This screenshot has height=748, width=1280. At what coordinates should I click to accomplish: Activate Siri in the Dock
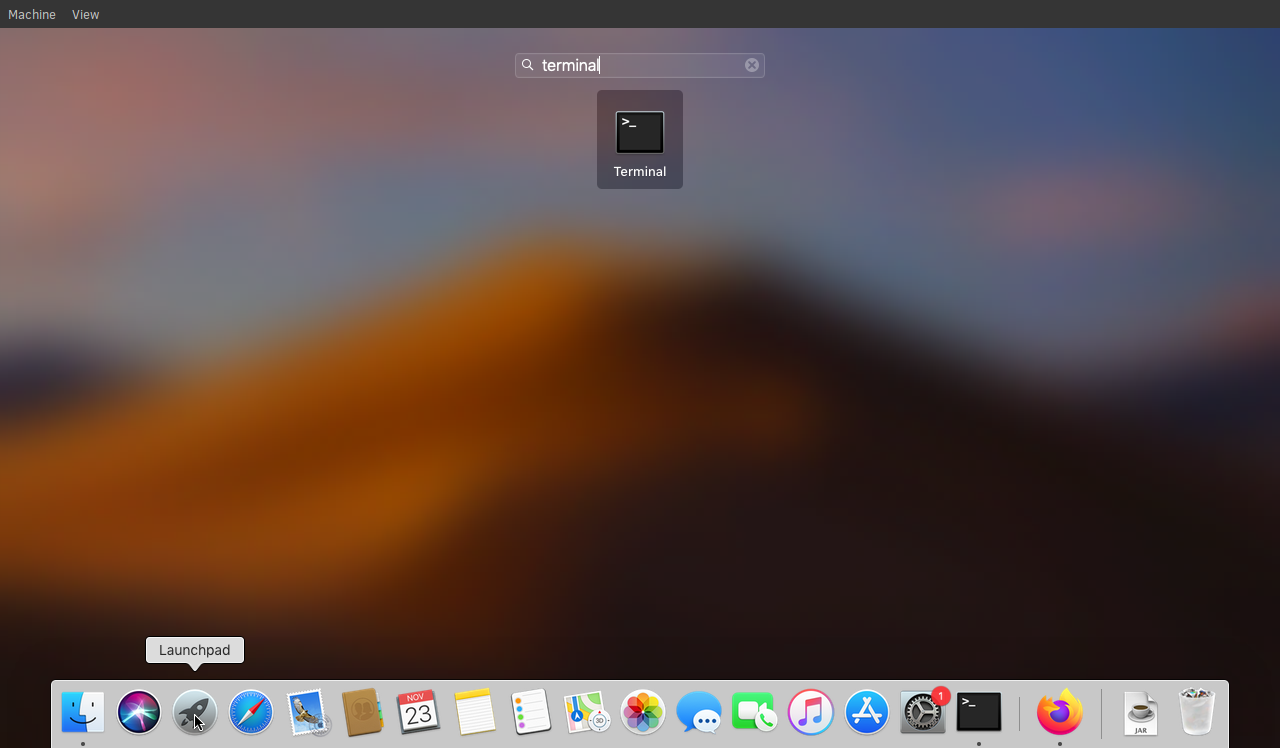pos(139,712)
